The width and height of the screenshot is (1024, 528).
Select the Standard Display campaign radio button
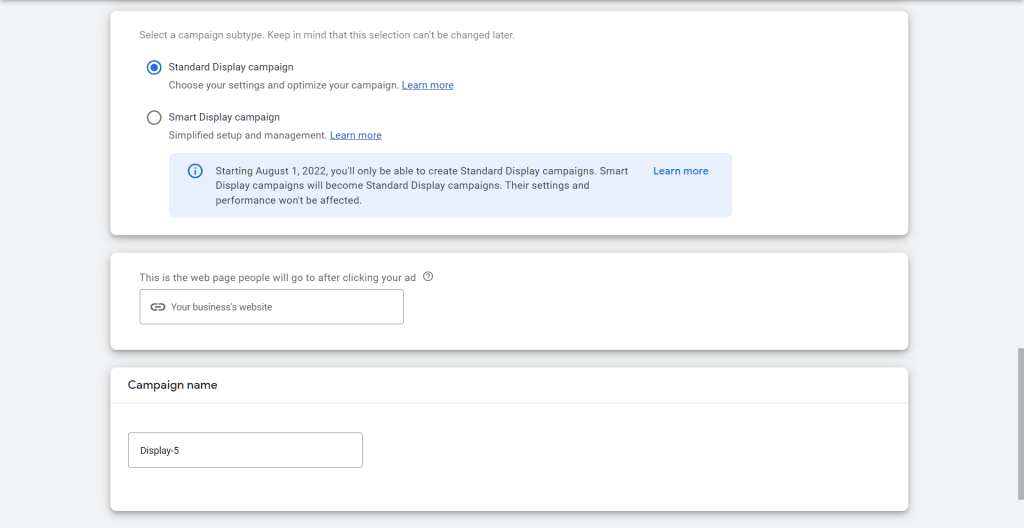point(154,68)
